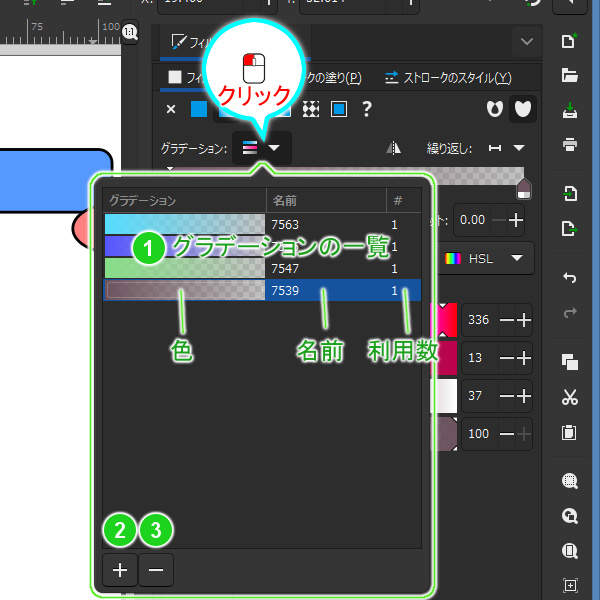Set no paint with the X icon
Image resolution: width=600 pixels, height=600 pixels.
pos(171,109)
